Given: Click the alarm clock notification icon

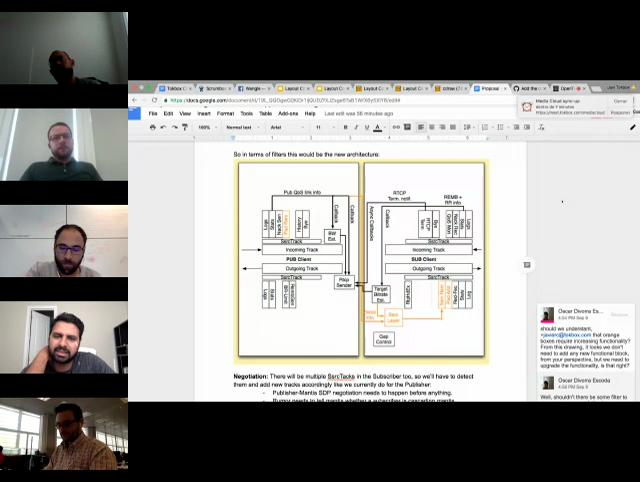Looking at the screenshot, I should [x=527, y=107].
